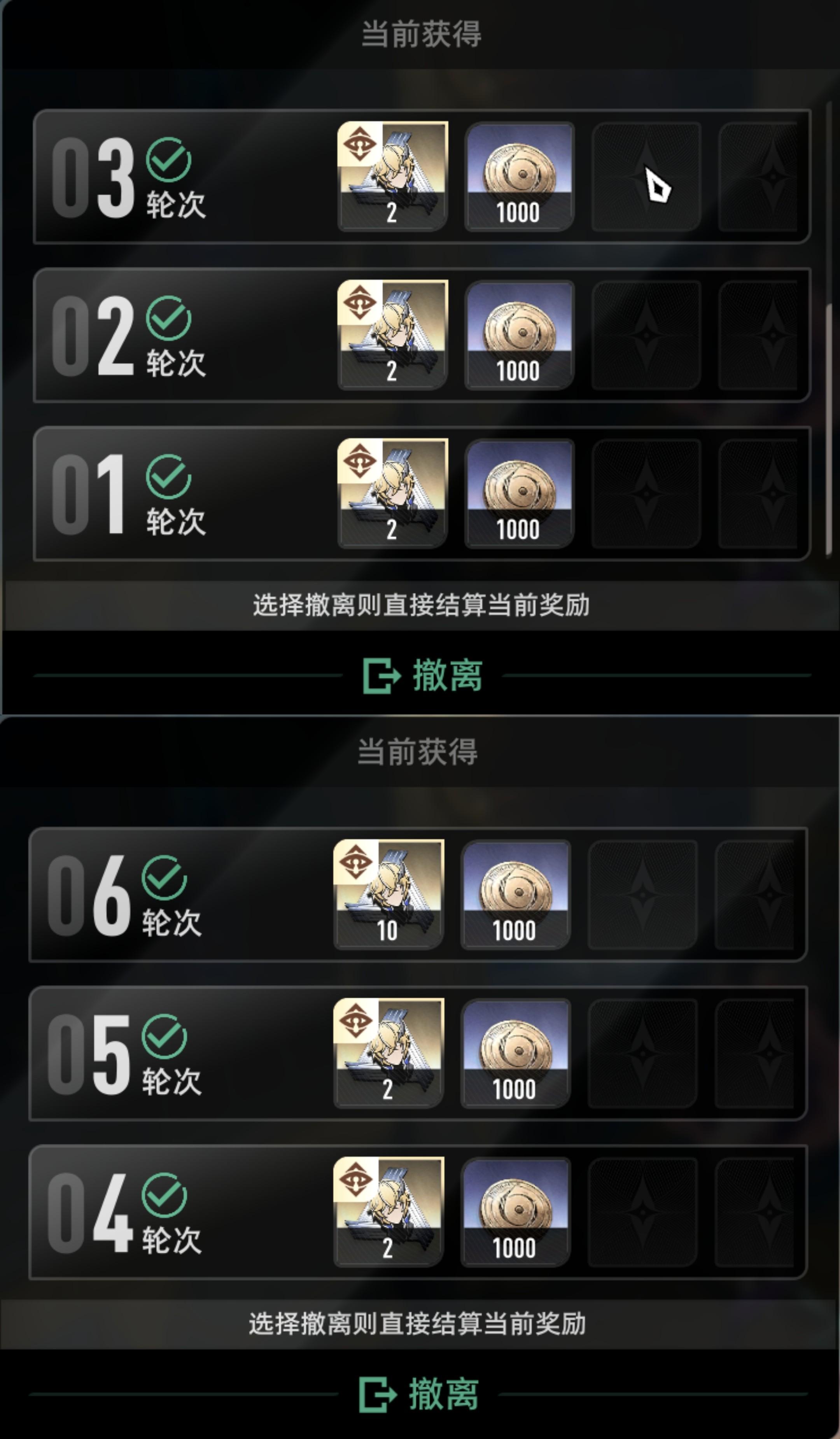Select the round 05 character reward icon
Image resolution: width=840 pixels, height=1439 pixels.
[388, 1054]
